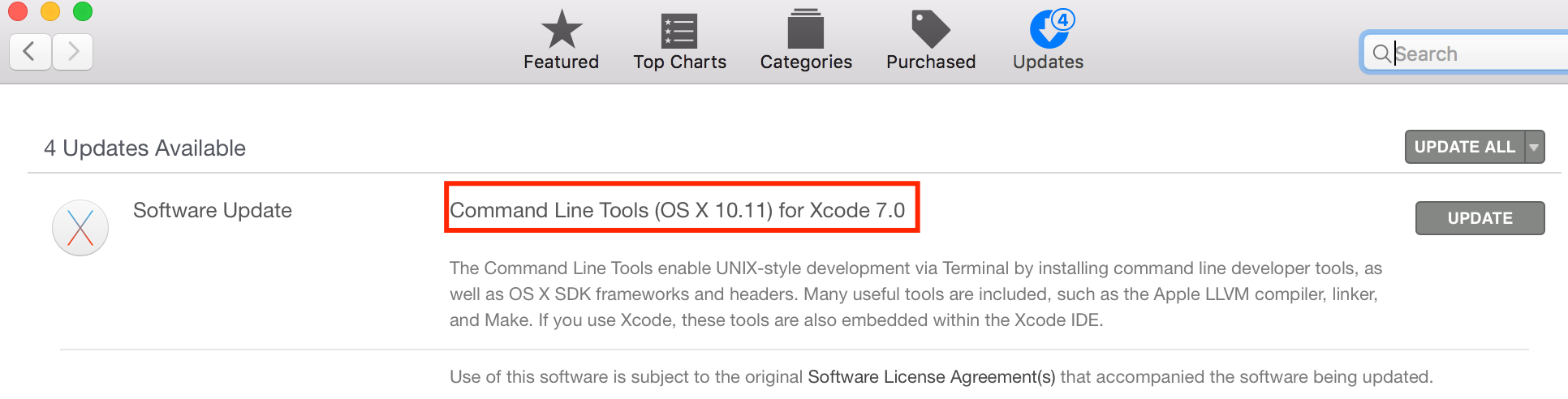
Task: Expand the dropdown arrow beside UPDATE ALL
Action: (x=1534, y=148)
